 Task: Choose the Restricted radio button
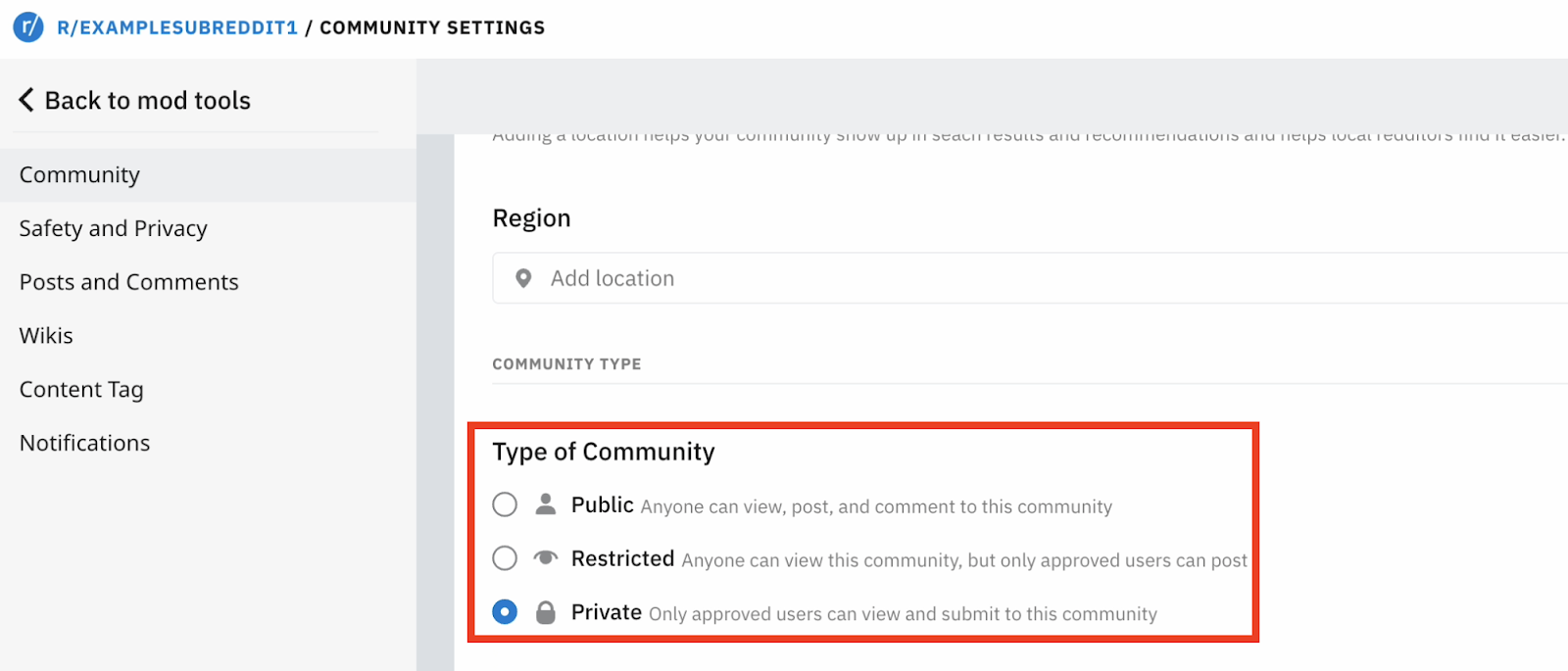pos(505,558)
